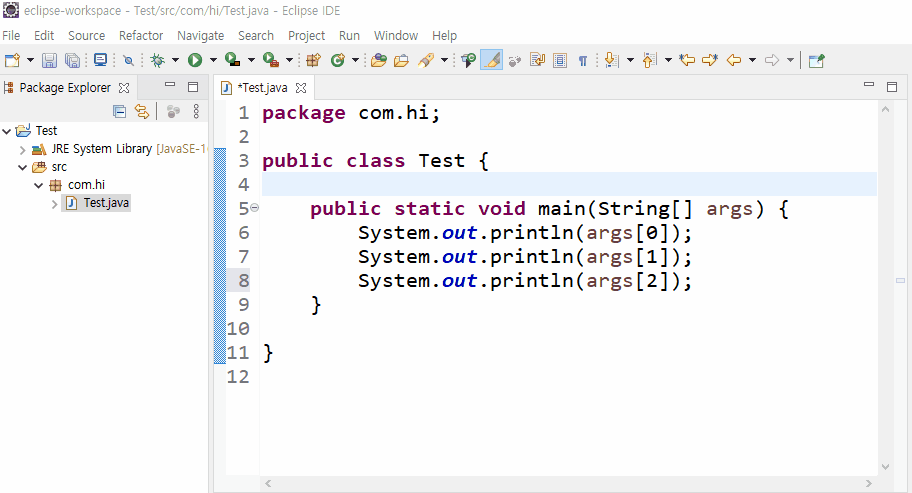
Task: Collapse the Test project node
Action: tap(7, 131)
